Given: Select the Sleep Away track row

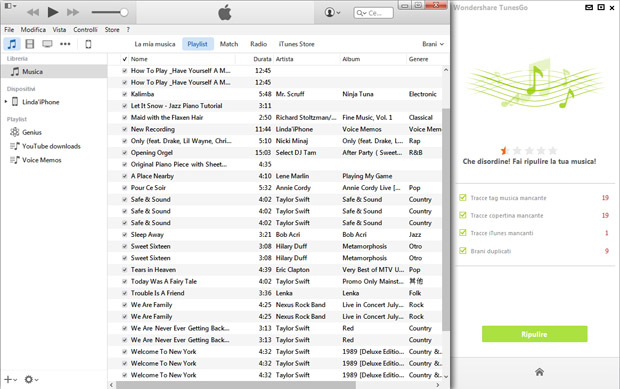Looking at the screenshot, I should coord(275,235).
